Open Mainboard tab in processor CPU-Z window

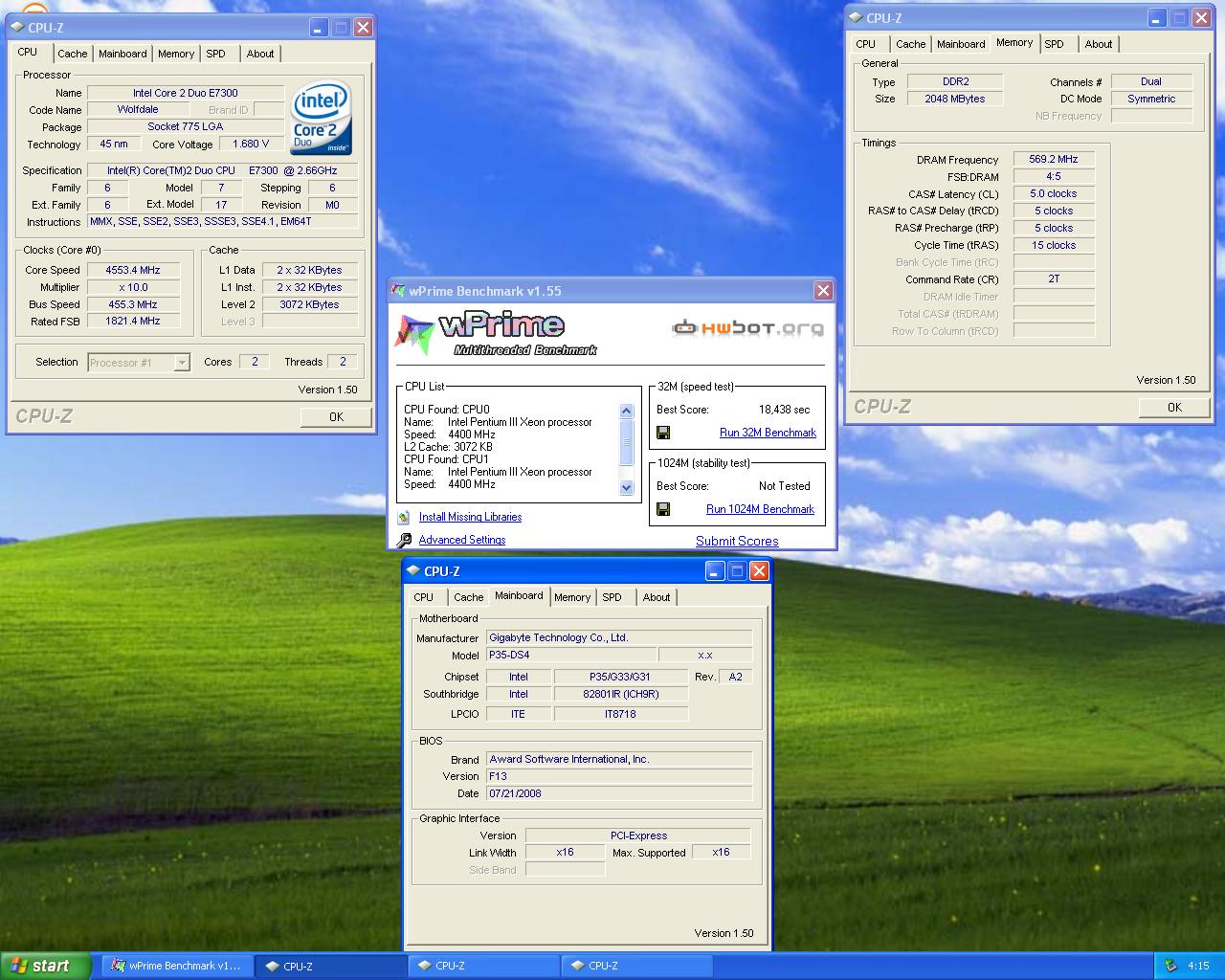(x=122, y=54)
